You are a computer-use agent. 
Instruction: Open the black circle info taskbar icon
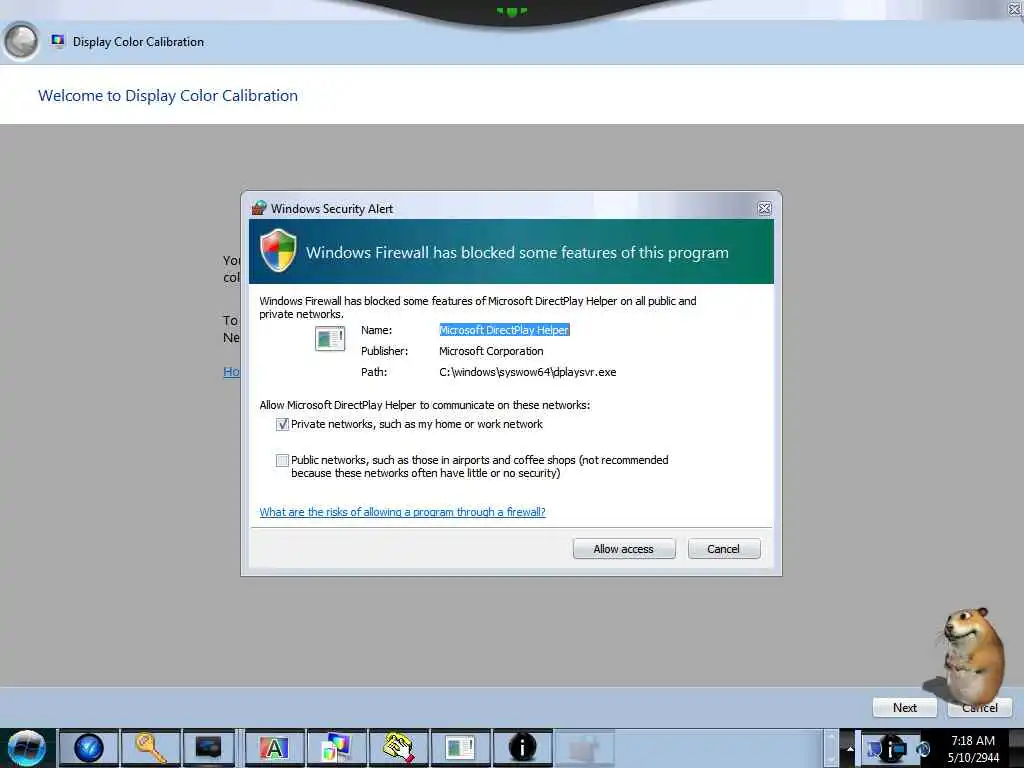(522, 748)
